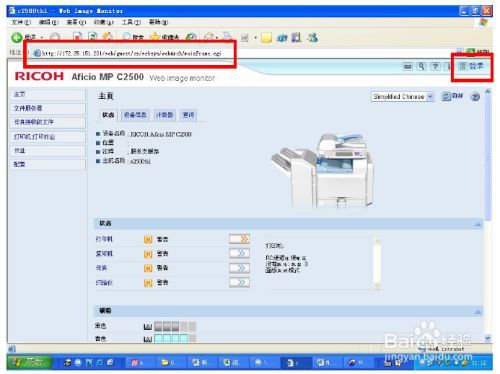Click the round help icon next to Refresh
The width and height of the screenshot is (500, 374).
(x=475, y=97)
